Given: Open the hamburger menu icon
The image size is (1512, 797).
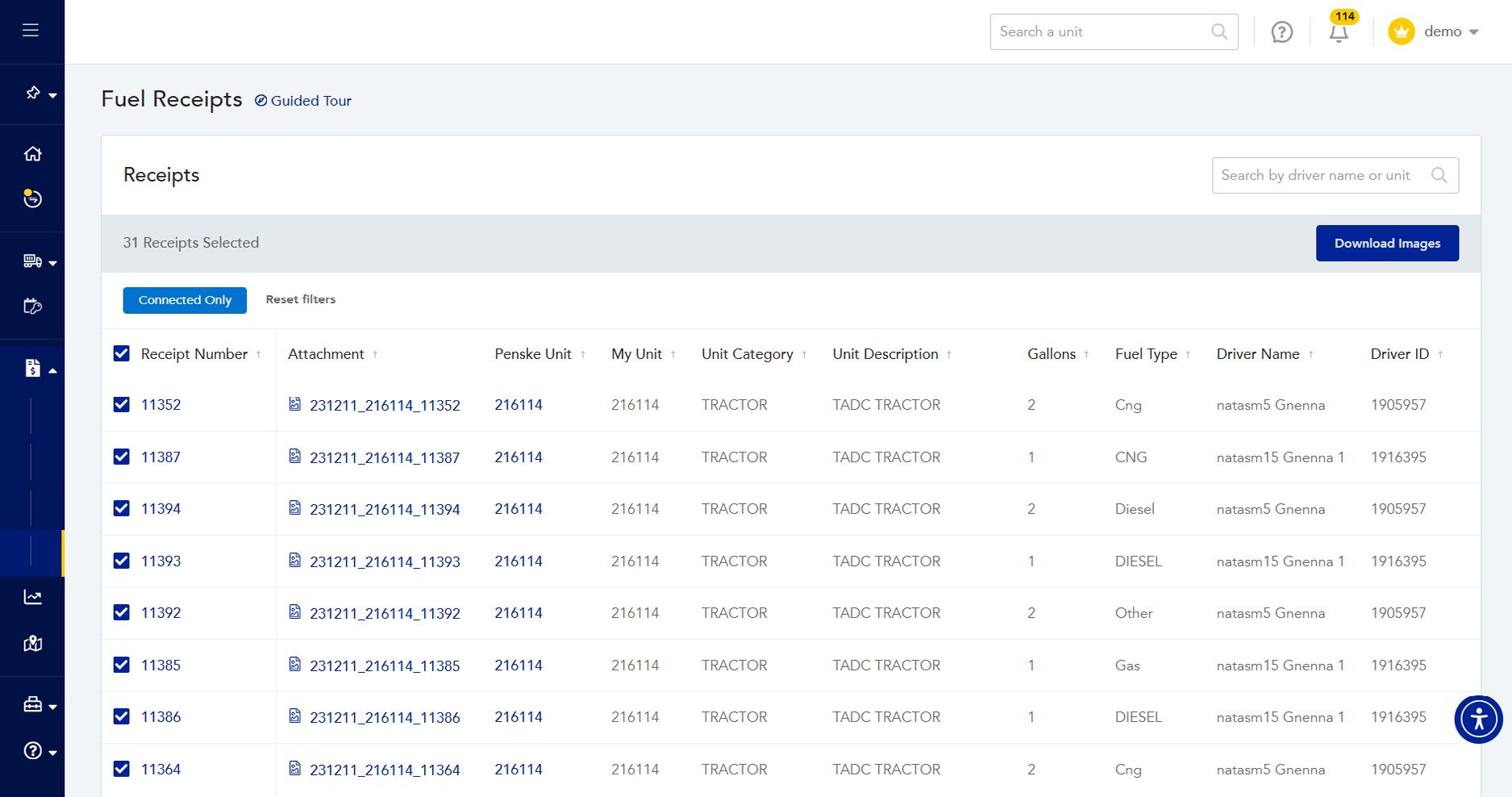Looking at the screenshot, I should click(31, 31).
